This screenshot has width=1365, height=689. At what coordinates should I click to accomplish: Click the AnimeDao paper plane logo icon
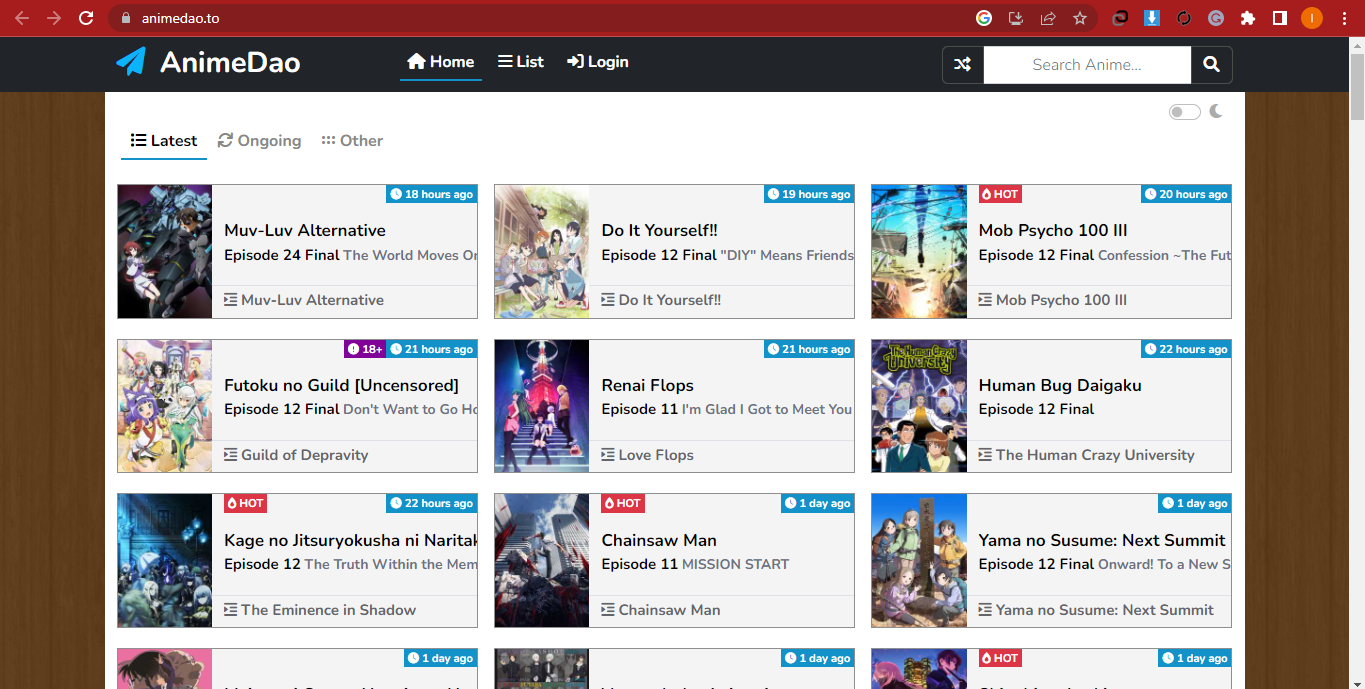(x=131, y=62)
